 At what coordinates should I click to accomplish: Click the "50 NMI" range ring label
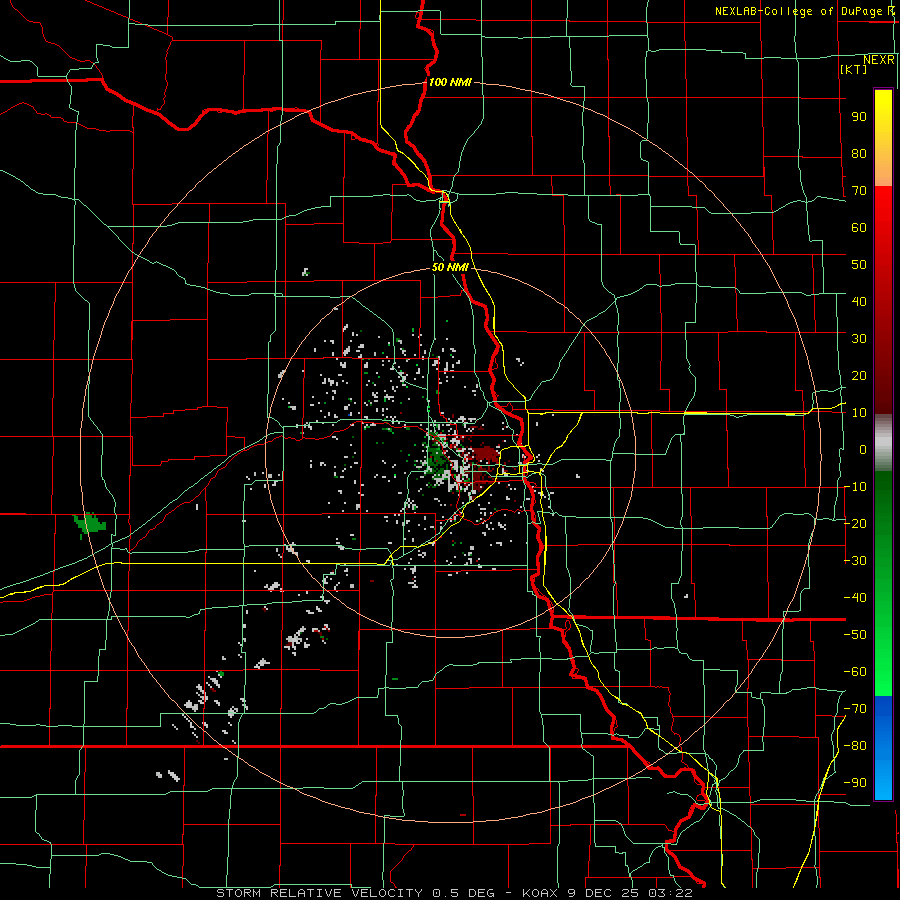tap(450, 267)
